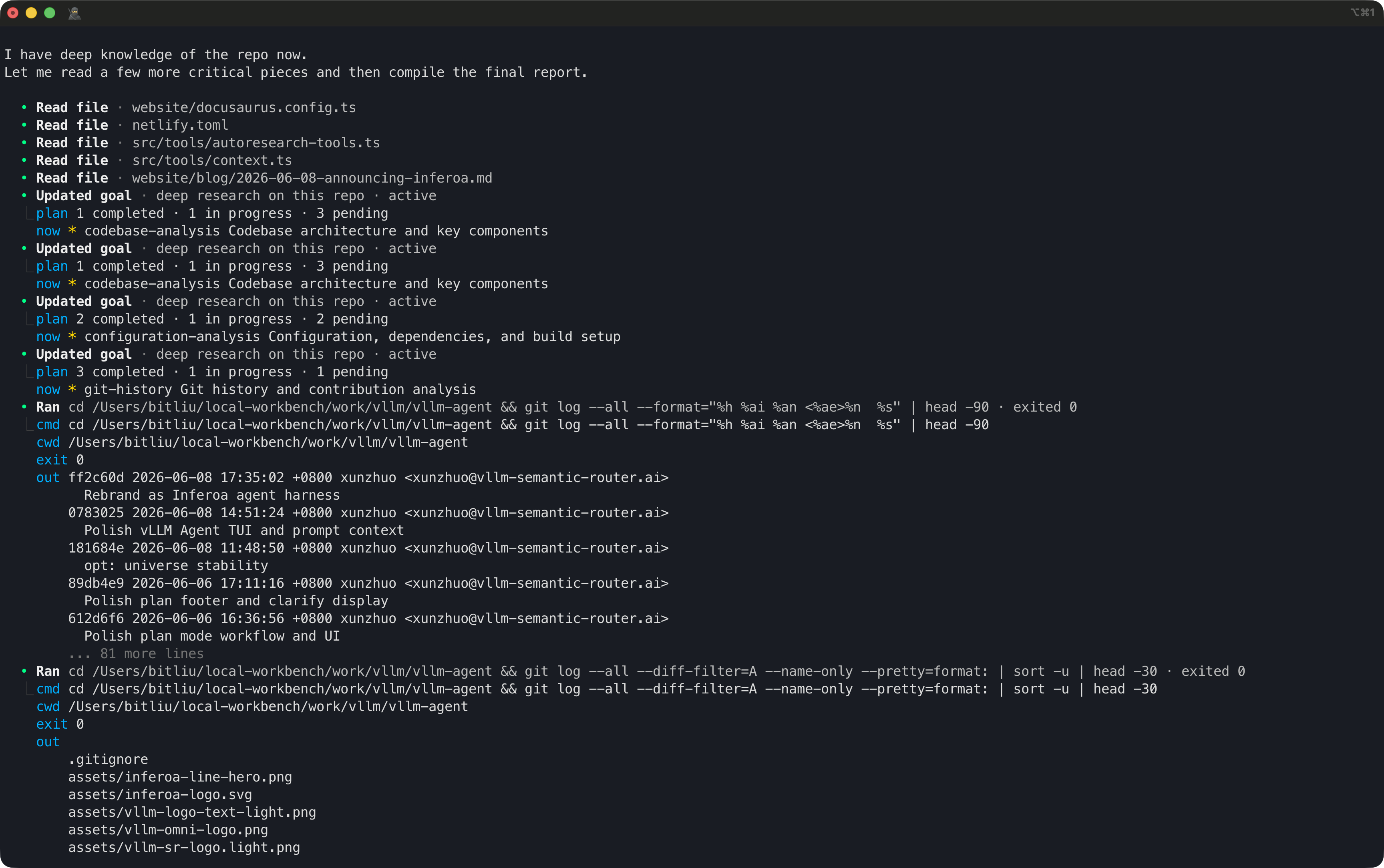Click commit hash ff2c60d

[96, 478]
